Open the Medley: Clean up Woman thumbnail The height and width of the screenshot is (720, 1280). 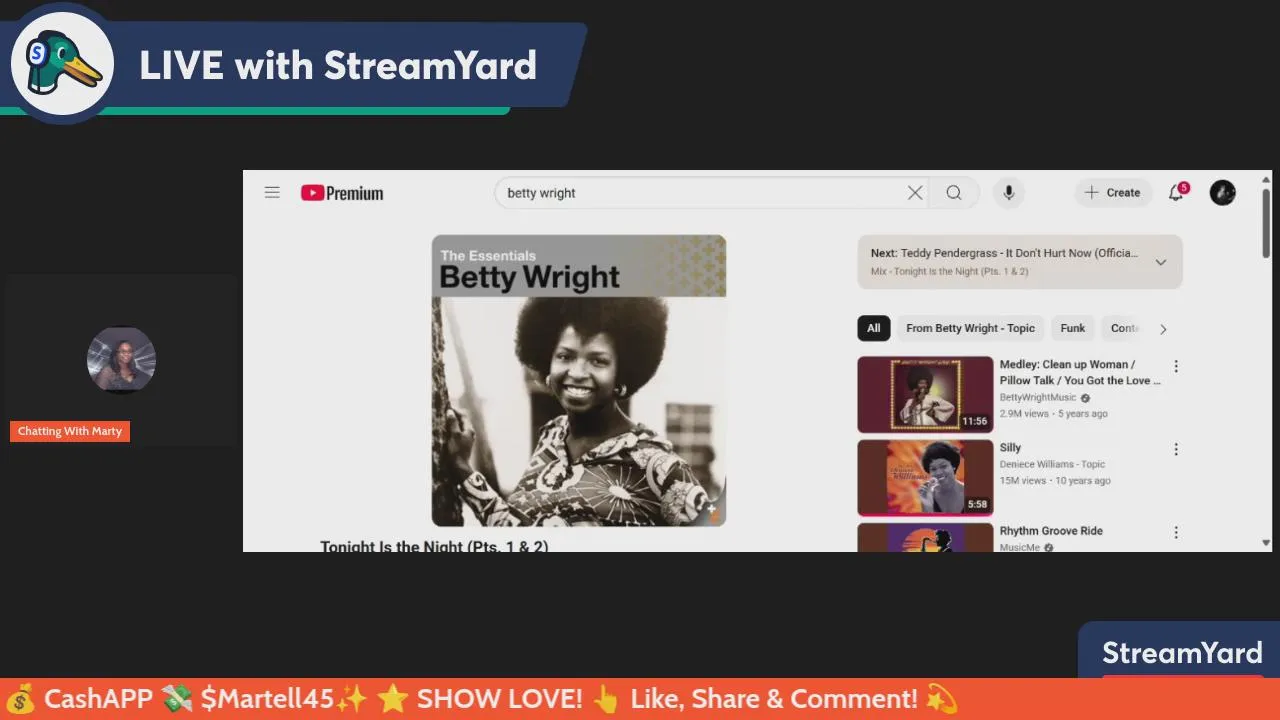click(x=925, y=394)
